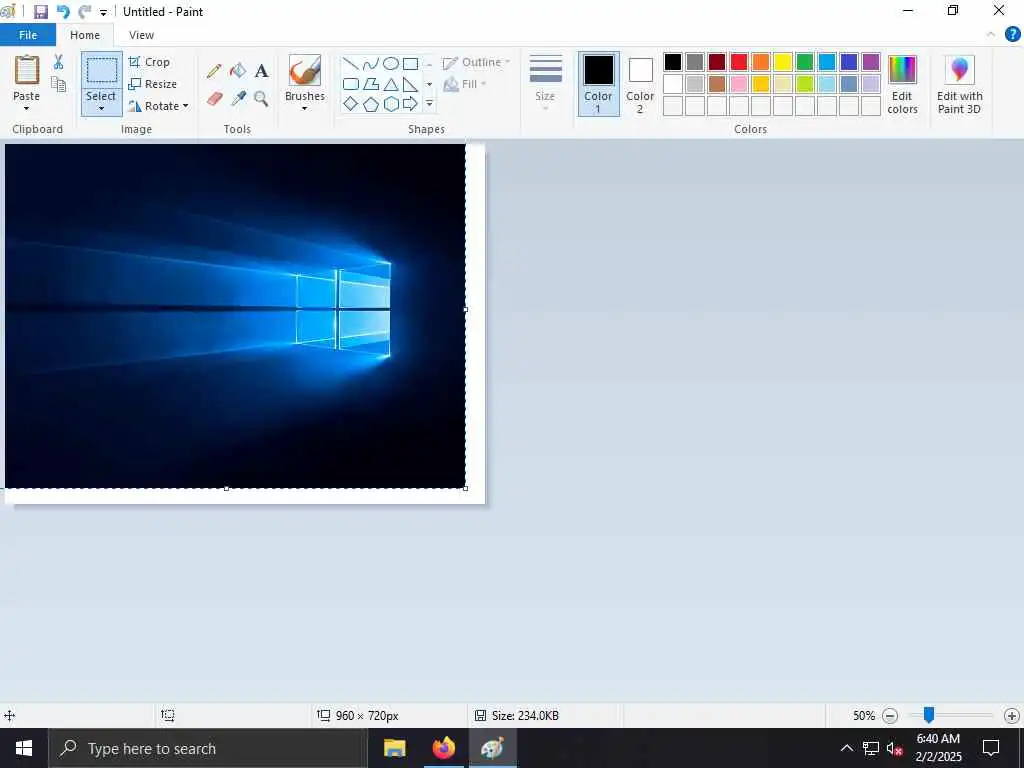
Task: Select the Eraser tool
Action: tap(215, 99)
